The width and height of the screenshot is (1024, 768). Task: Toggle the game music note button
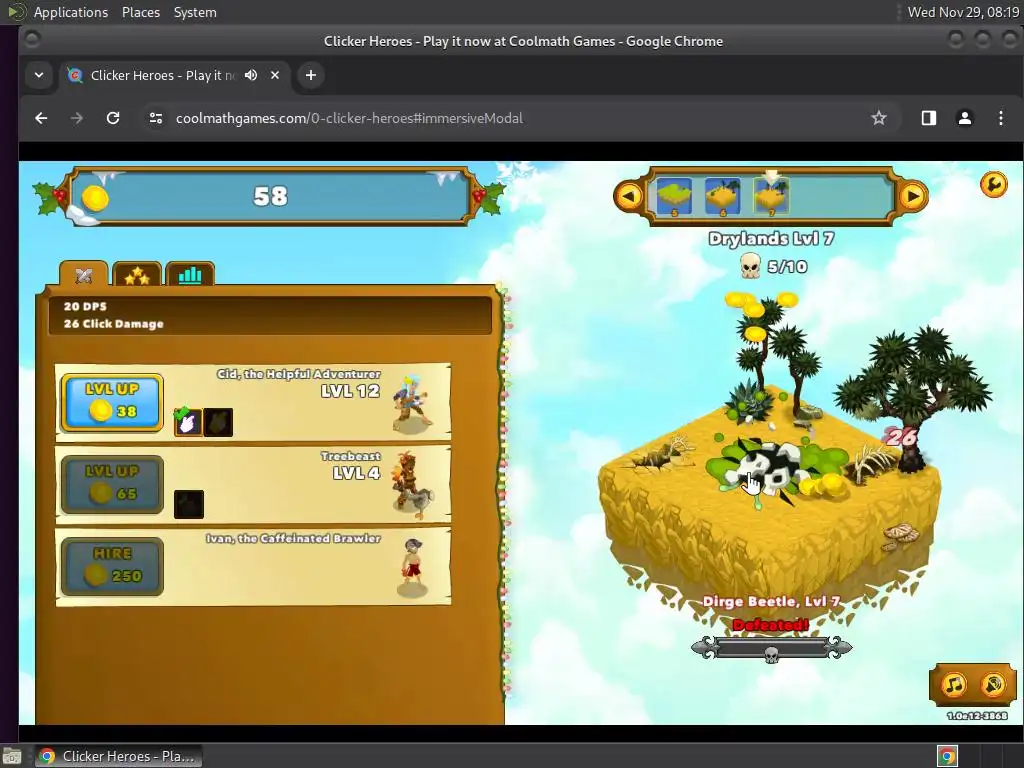pos(953,684)
